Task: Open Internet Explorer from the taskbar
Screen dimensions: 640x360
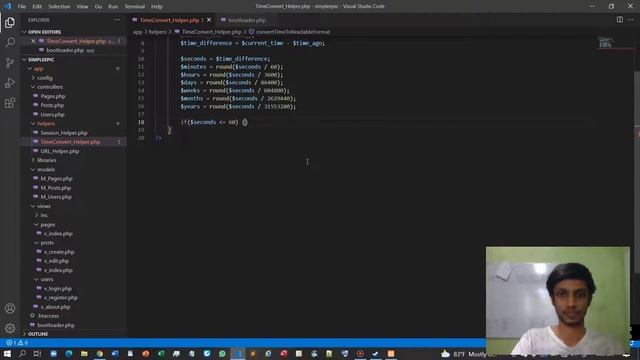Action: pos(268,353)
